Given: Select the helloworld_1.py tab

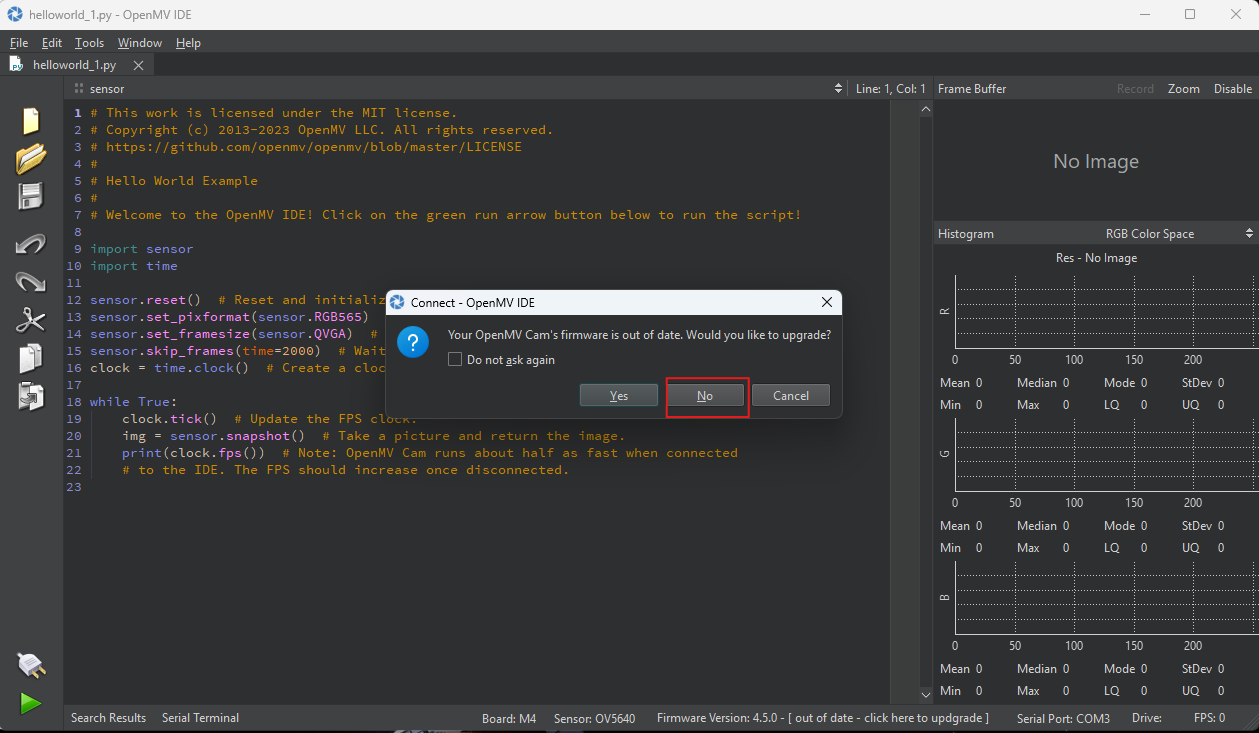Looking at the screenshot, I should click(x=74, y=65).
